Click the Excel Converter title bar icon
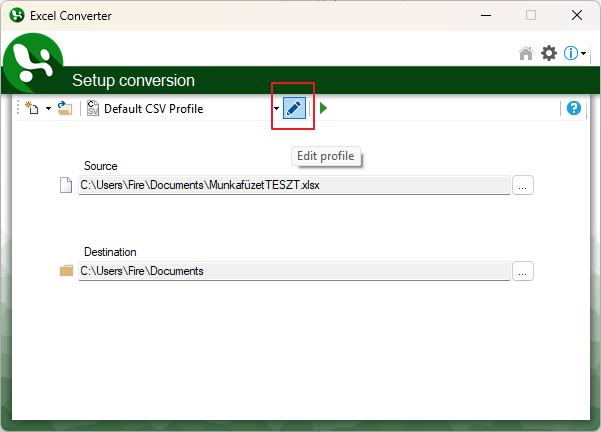 [17, 15]
